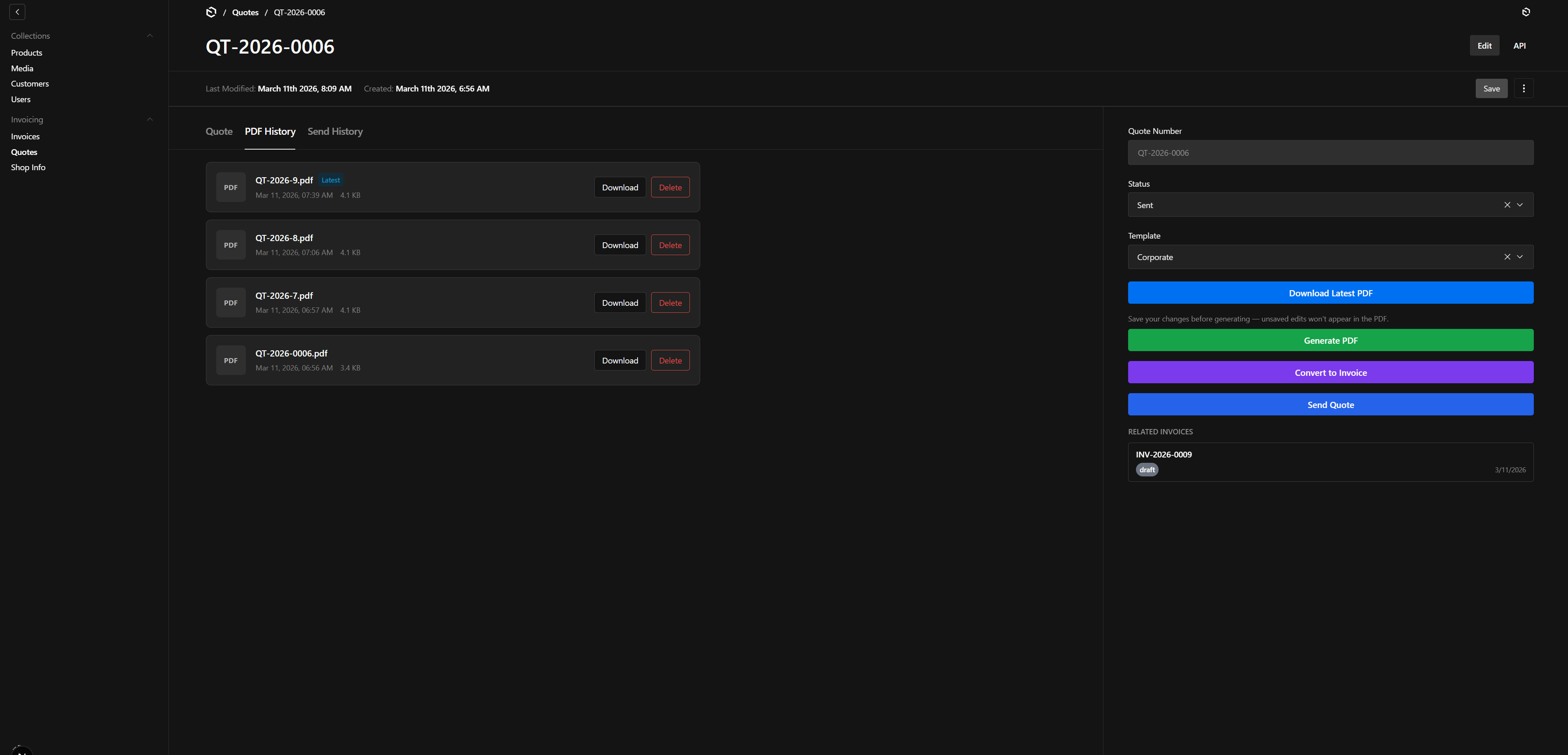Image resolution: width=1568 pixels, height=755 pixels.
Task: Collapse the Invoicing nav group
Action: (x=150, y=120)
